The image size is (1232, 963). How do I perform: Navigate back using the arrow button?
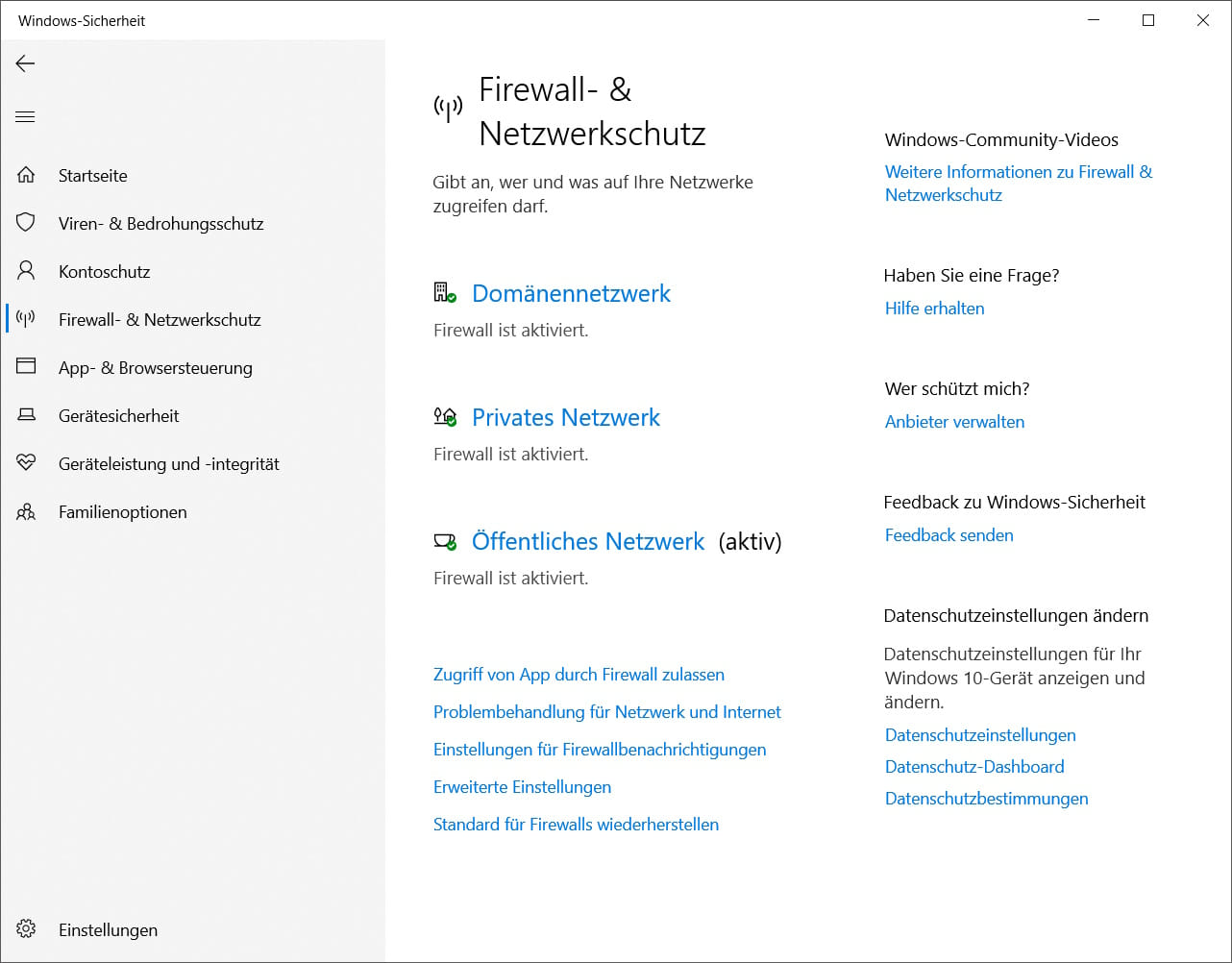tap(25, 63)
